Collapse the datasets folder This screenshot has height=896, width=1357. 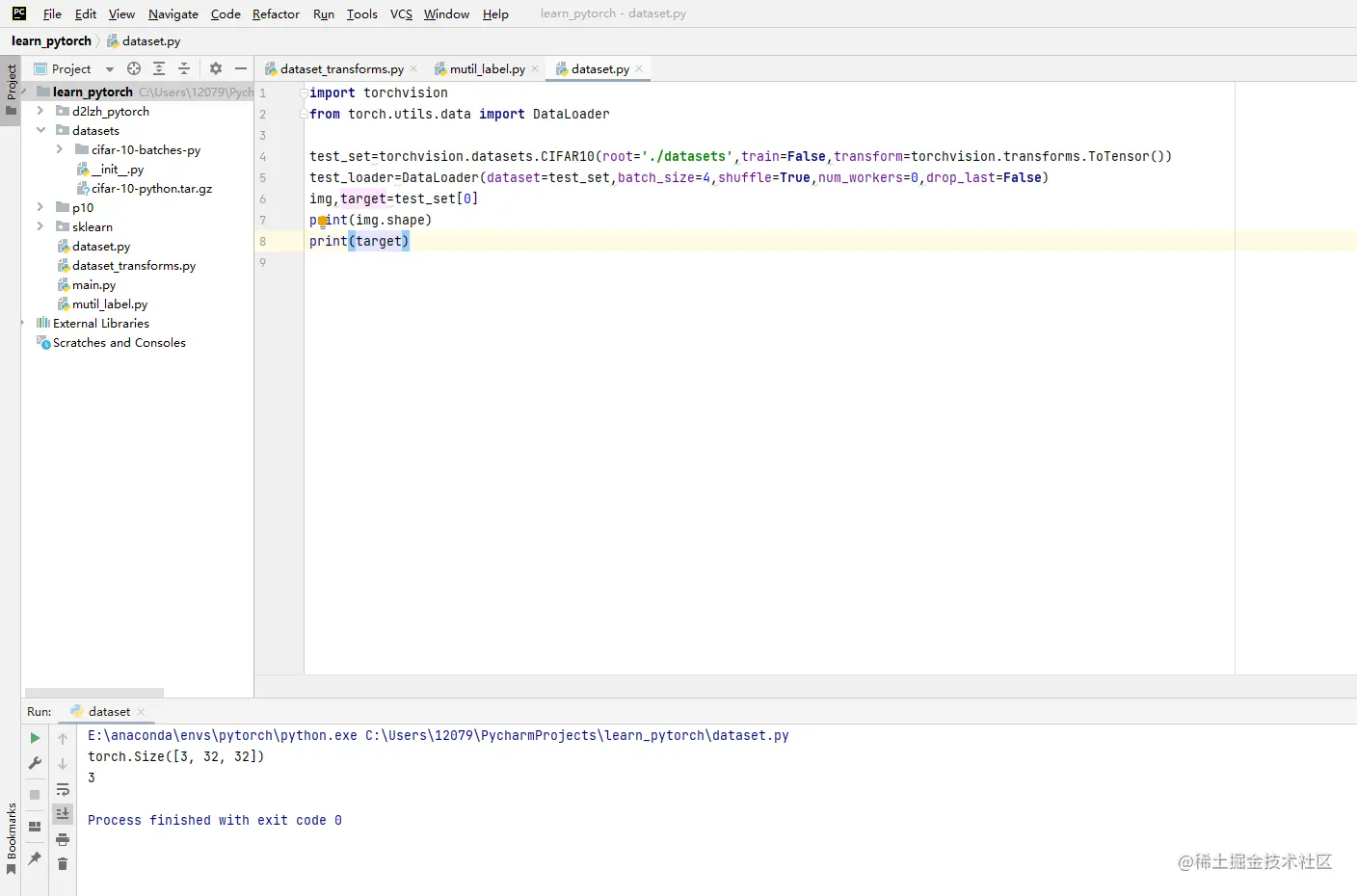(x=40, y=130)
